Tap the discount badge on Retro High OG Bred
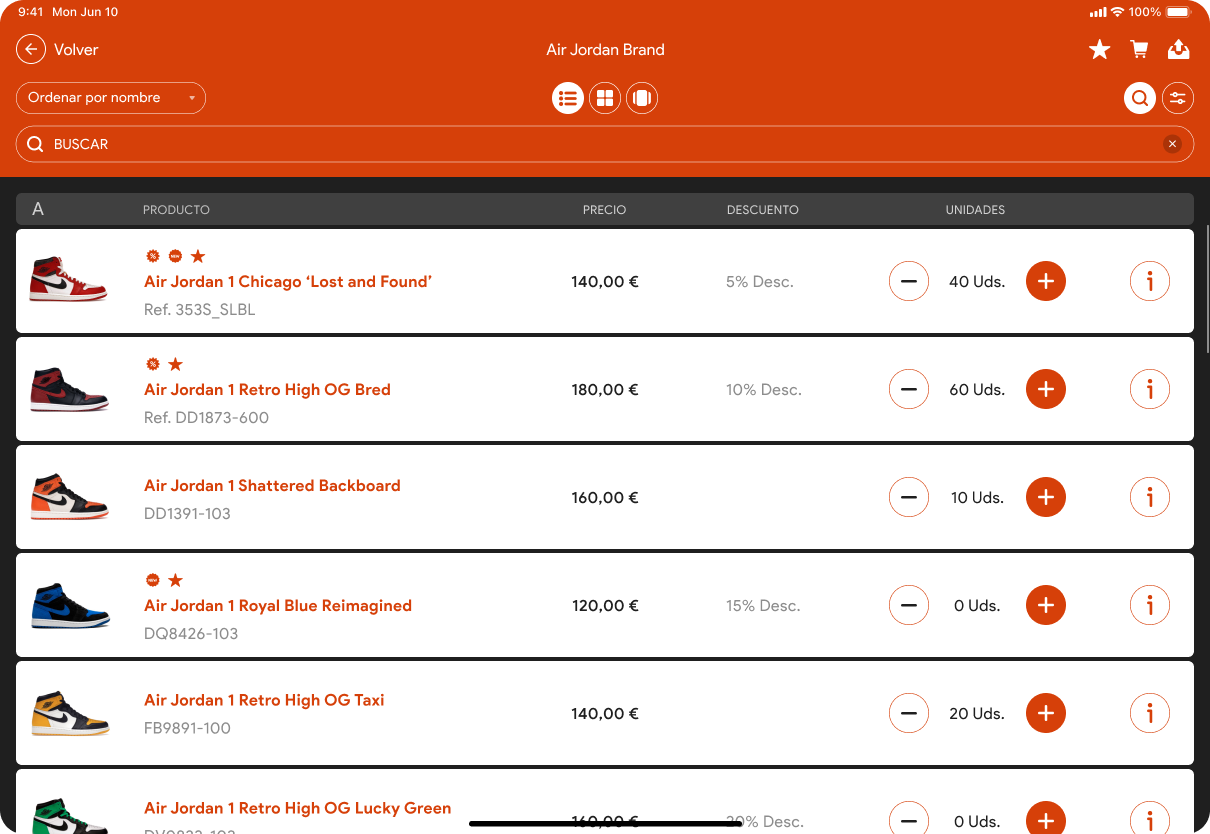This screenshot has height=834, width=1210. click(x=153, y=364)
